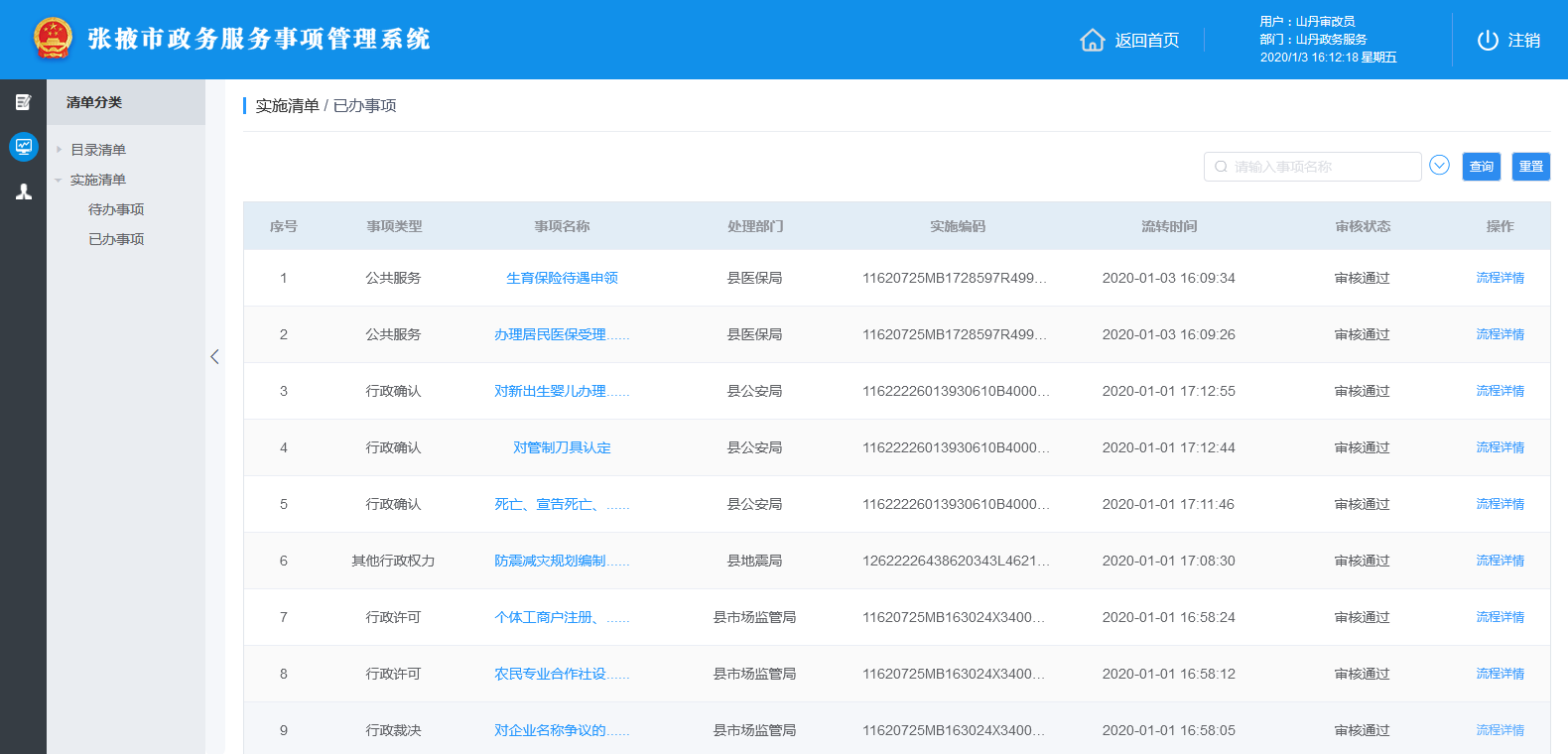Select the monitor chart sidebar icon

coord(24,147)
